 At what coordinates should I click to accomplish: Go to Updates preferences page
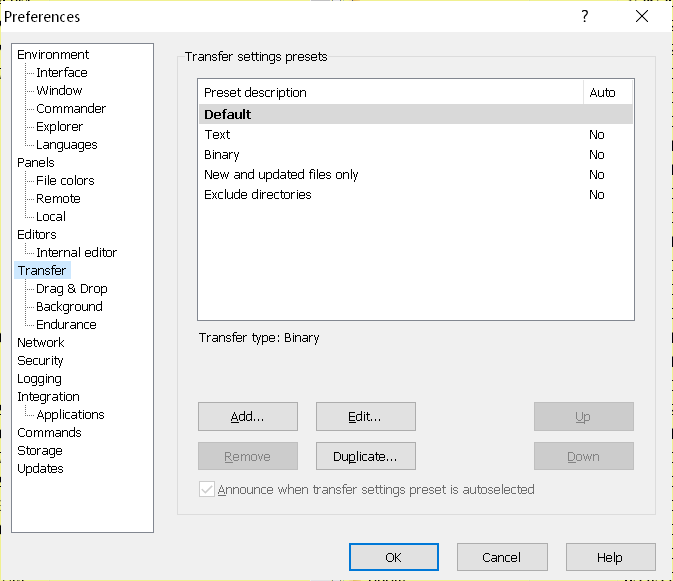40,469
